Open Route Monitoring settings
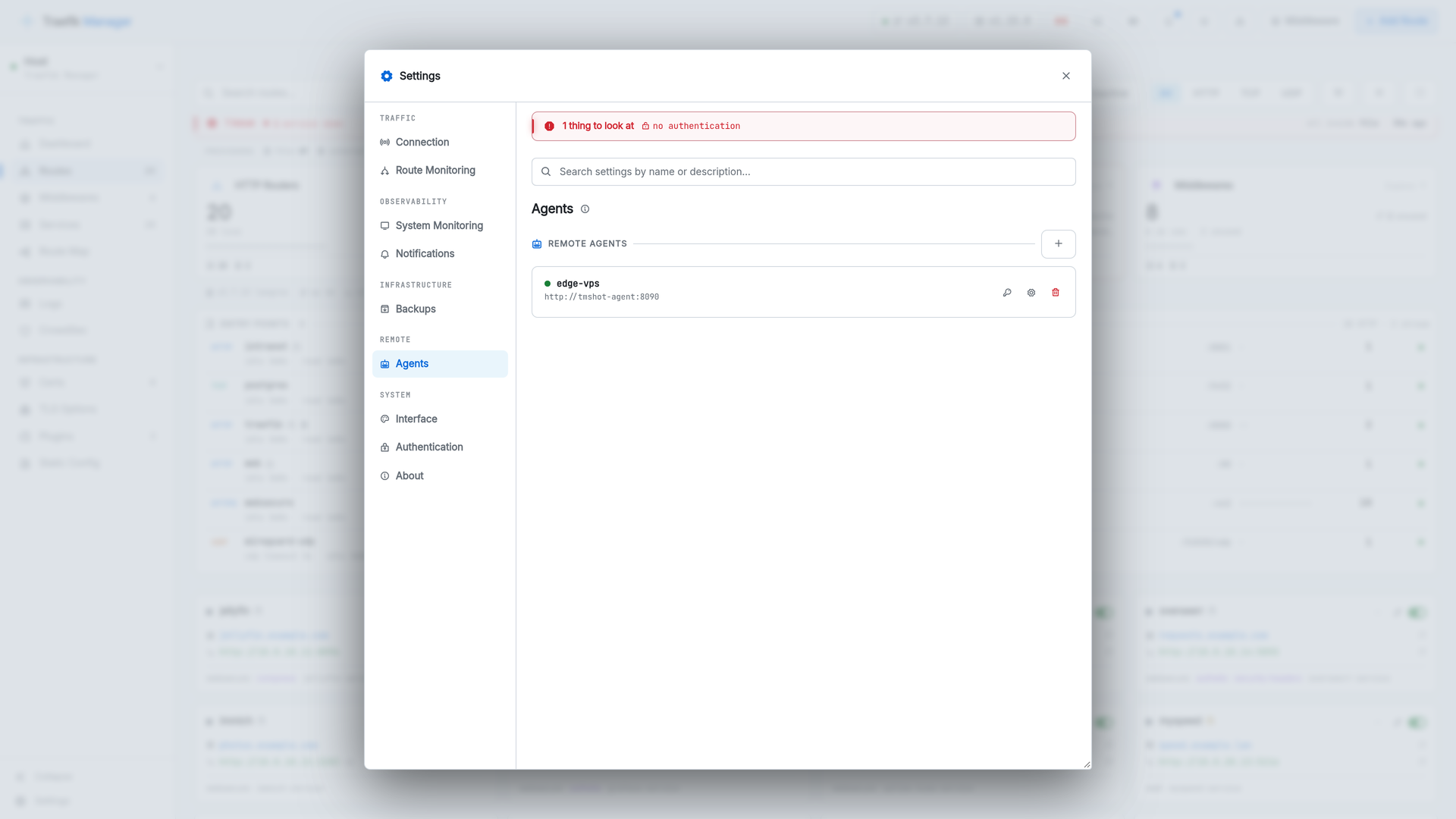1456x819 pixels. click(440, 170)
